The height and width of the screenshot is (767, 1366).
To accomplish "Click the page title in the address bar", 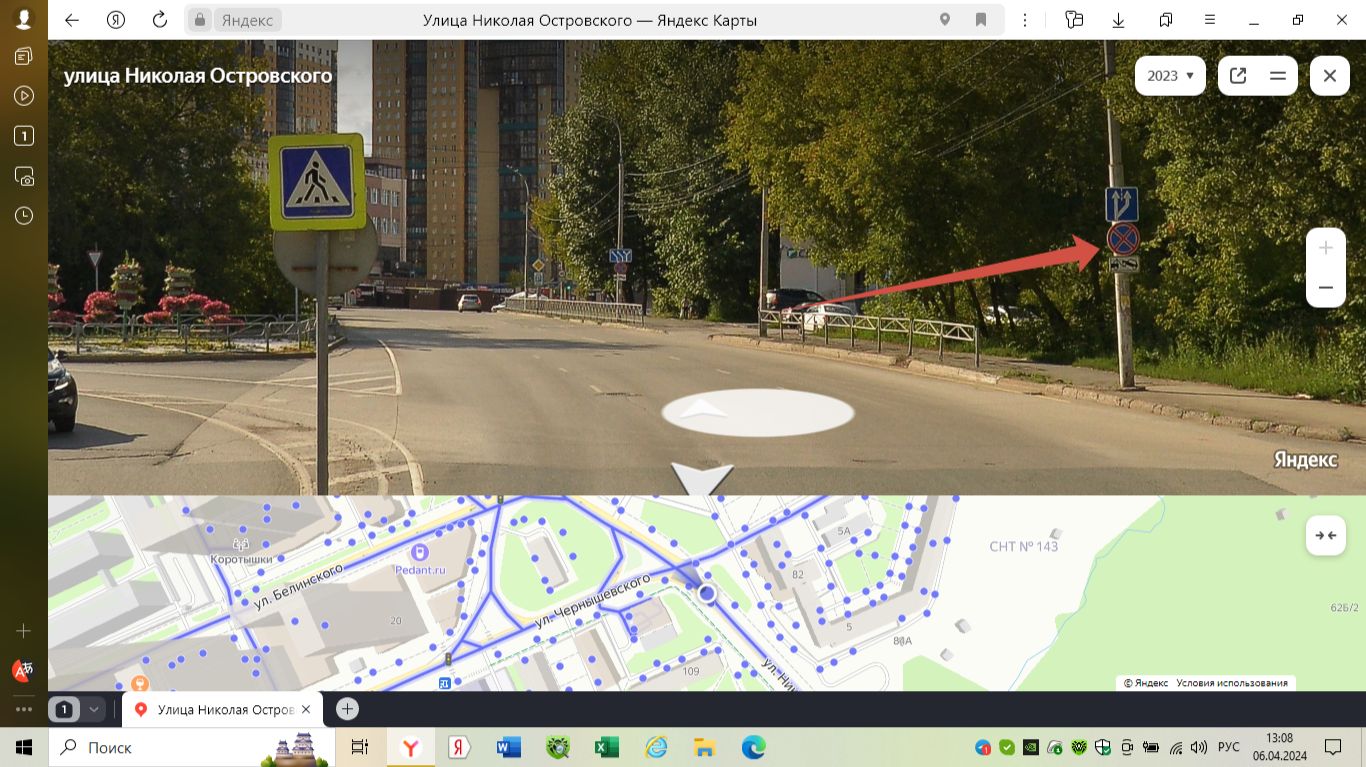I will pyautogui.click(x=590, y=20).
